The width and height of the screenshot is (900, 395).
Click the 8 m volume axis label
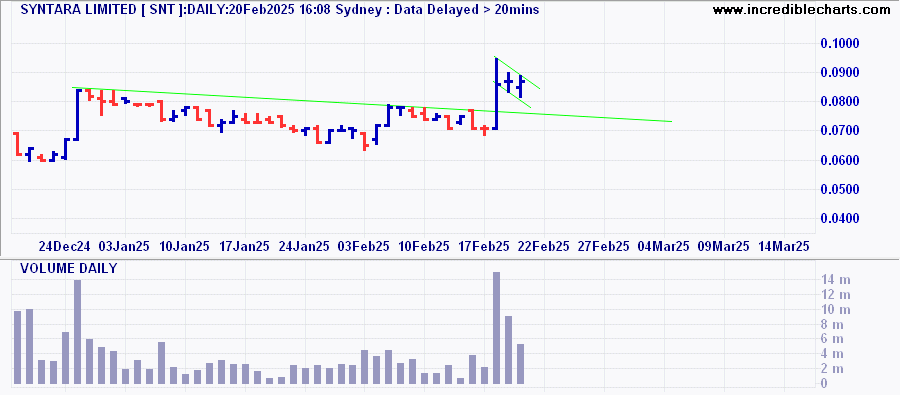(840, 324)
